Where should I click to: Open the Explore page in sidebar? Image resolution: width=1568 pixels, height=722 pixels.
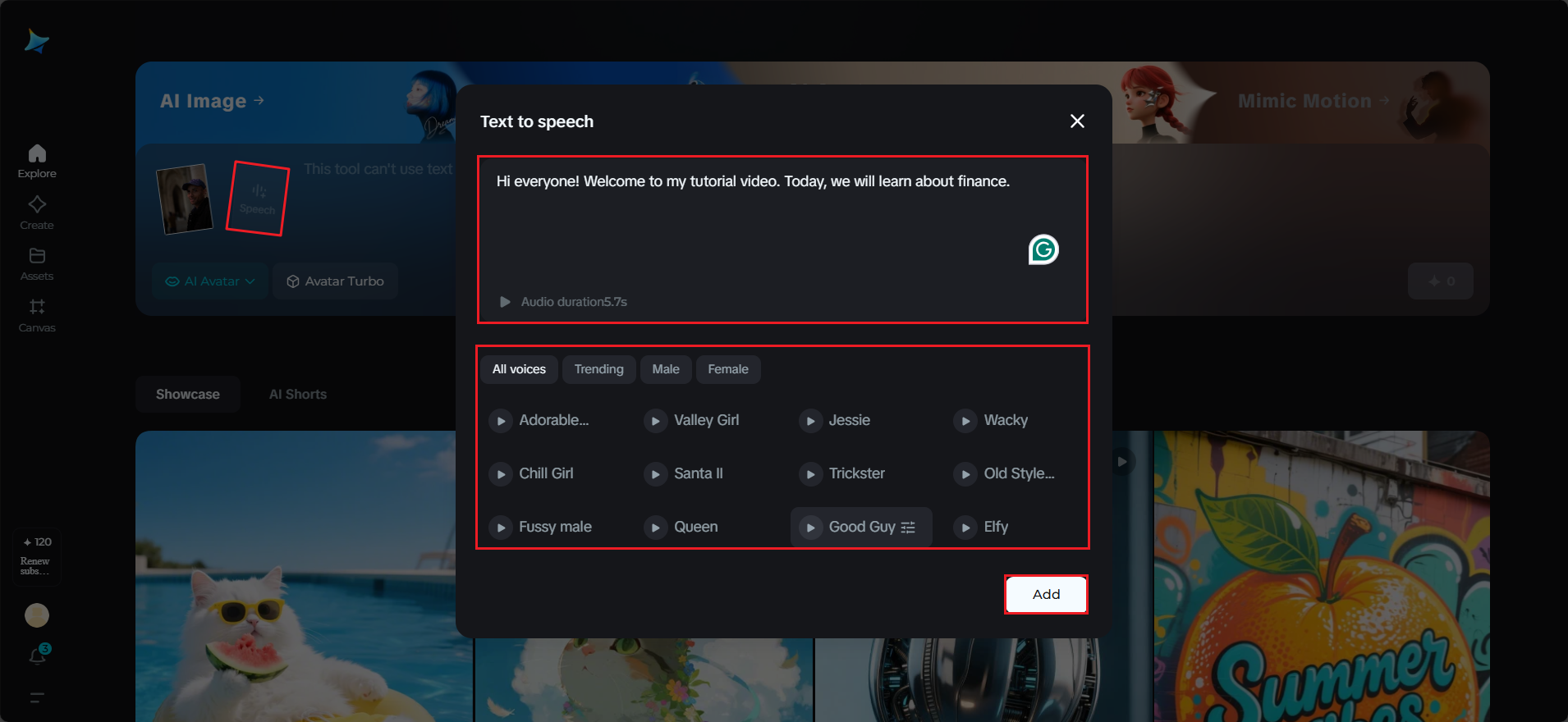(37, 162)
